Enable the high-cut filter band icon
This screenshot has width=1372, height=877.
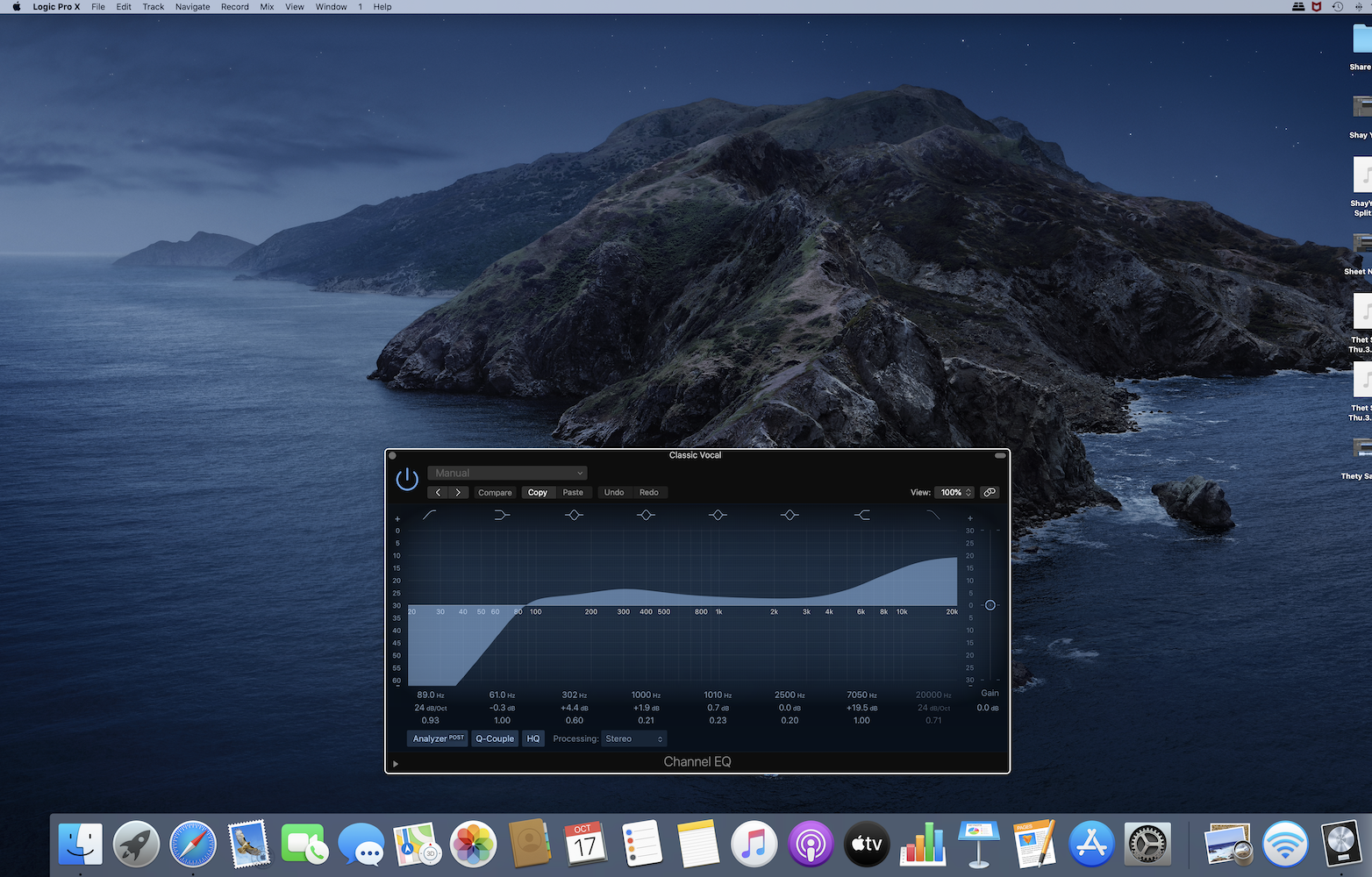click(933, 515)
